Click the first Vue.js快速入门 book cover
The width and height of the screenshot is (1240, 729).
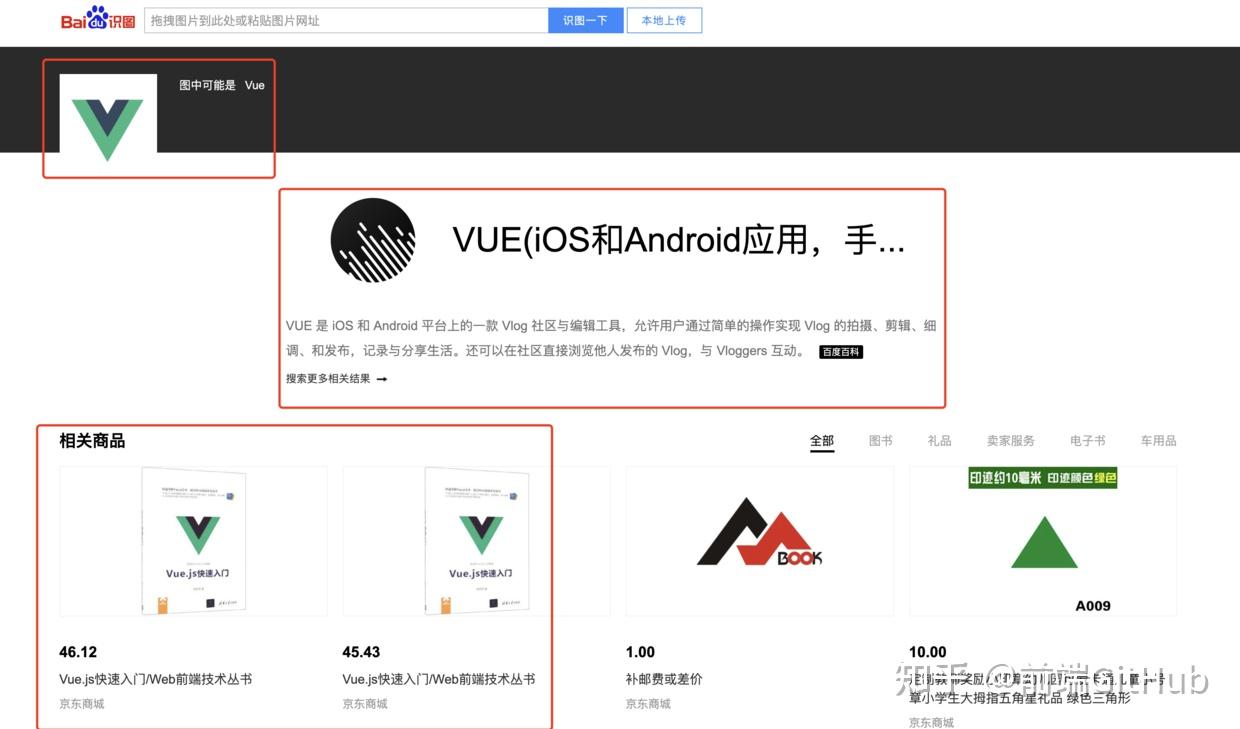pyautogui.click(x=193, y=539)
